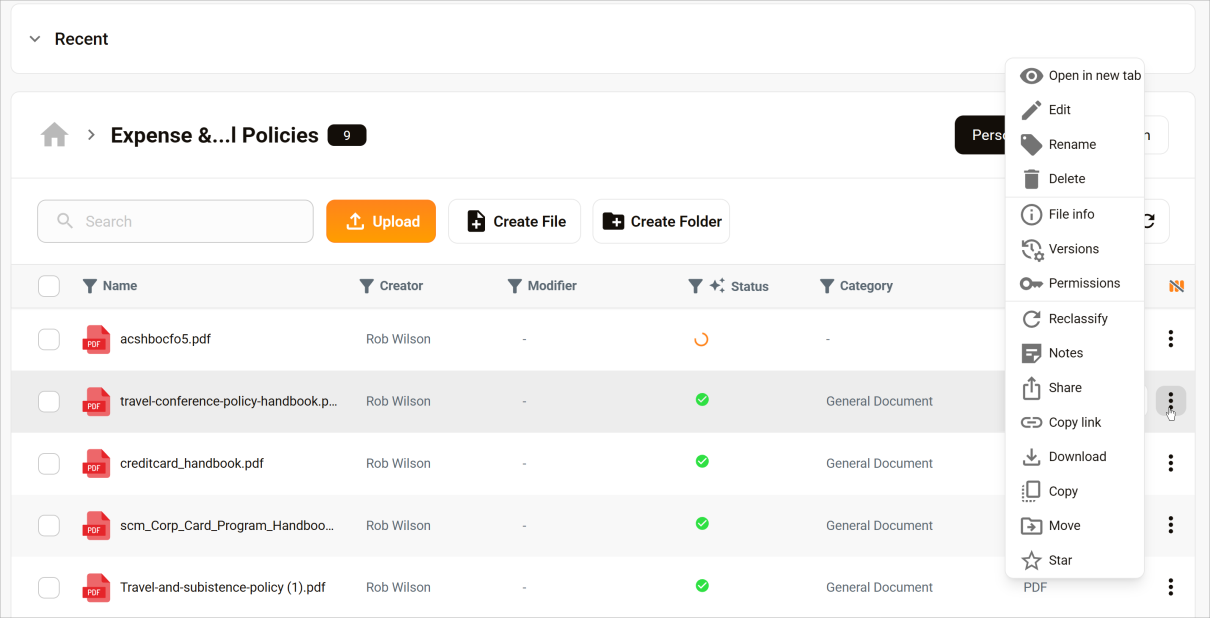
Task: Open file acshbocfo5.pdf
Action: pyautogui.click(x=165, y=339)
